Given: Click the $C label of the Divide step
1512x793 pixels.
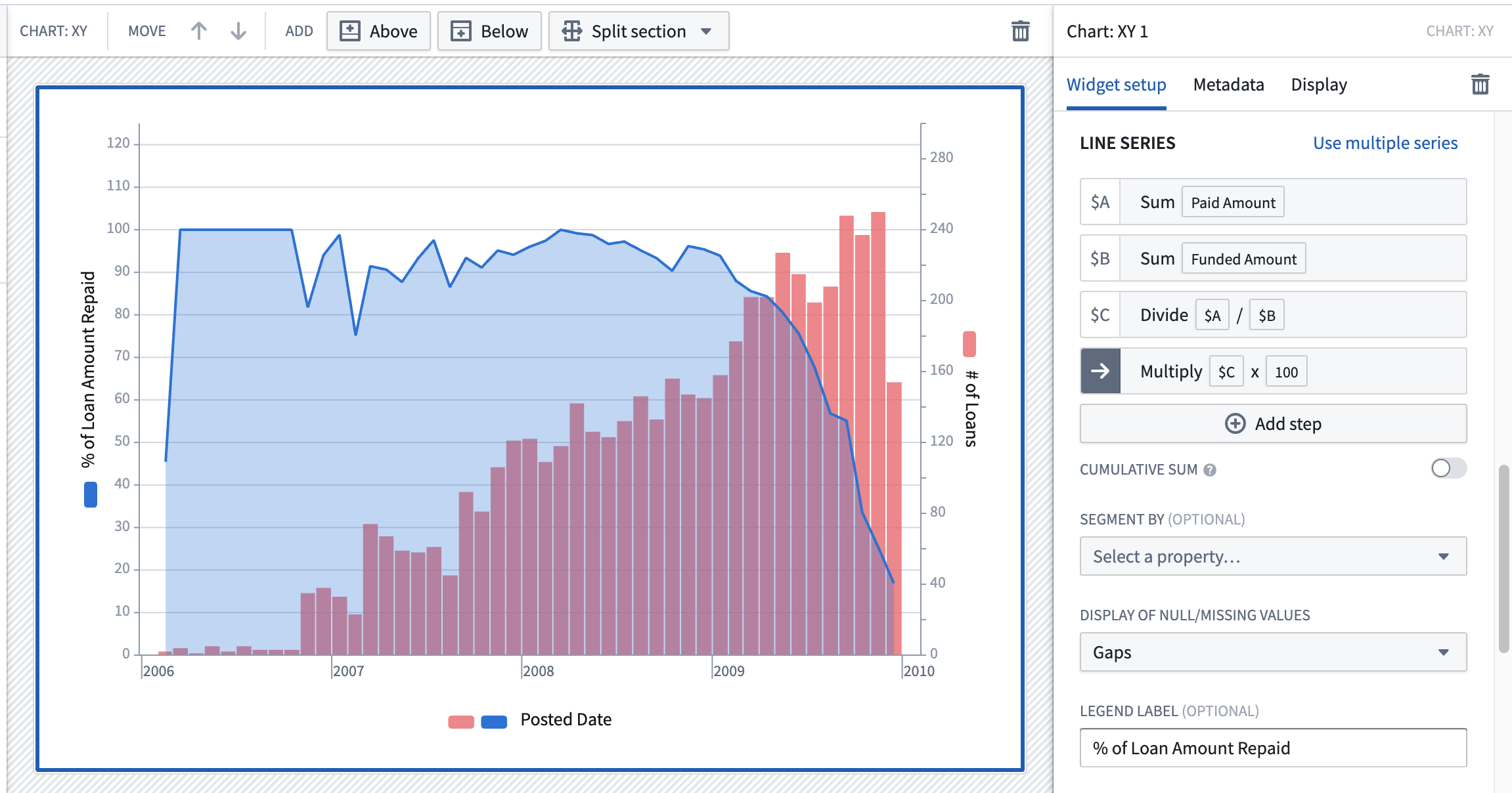Looking at the screenshot, I should (1100, 314).
